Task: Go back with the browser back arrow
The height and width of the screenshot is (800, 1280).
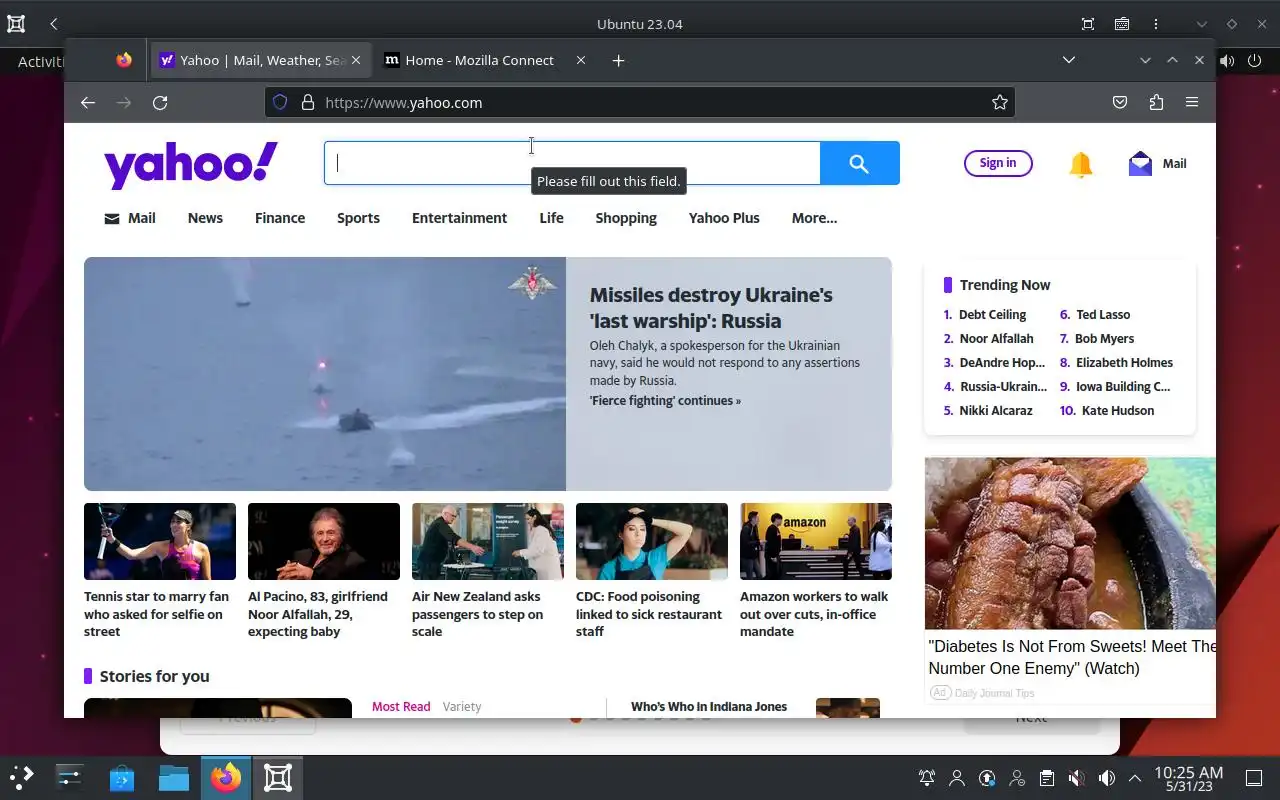Action: 88,102
